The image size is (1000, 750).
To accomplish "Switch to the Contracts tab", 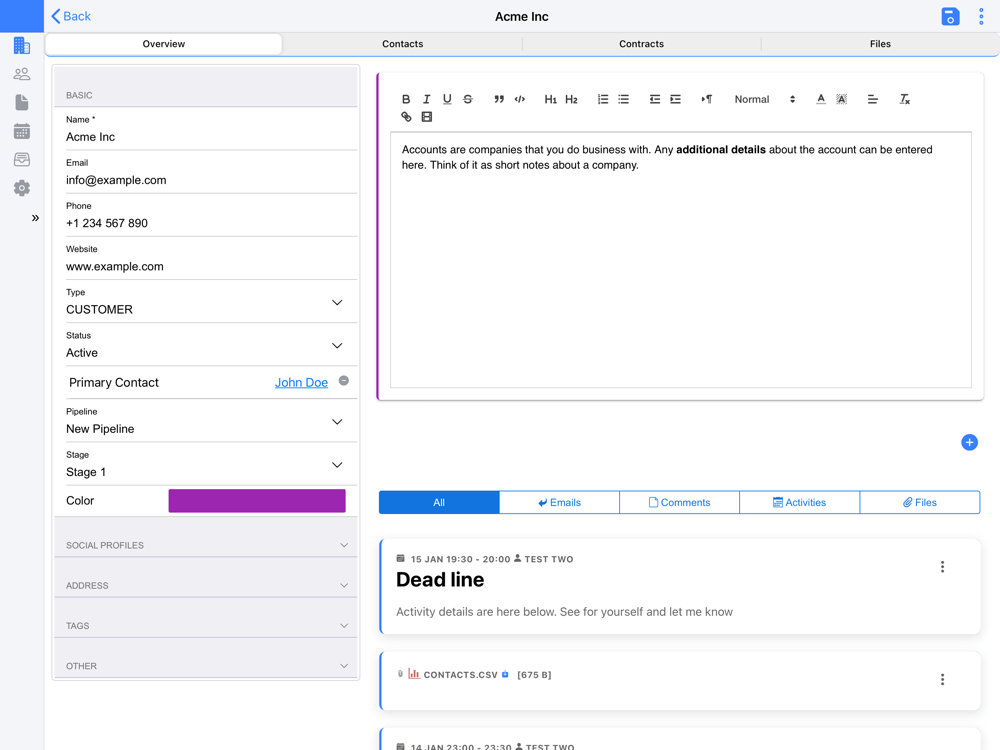I will pos(642,44).
